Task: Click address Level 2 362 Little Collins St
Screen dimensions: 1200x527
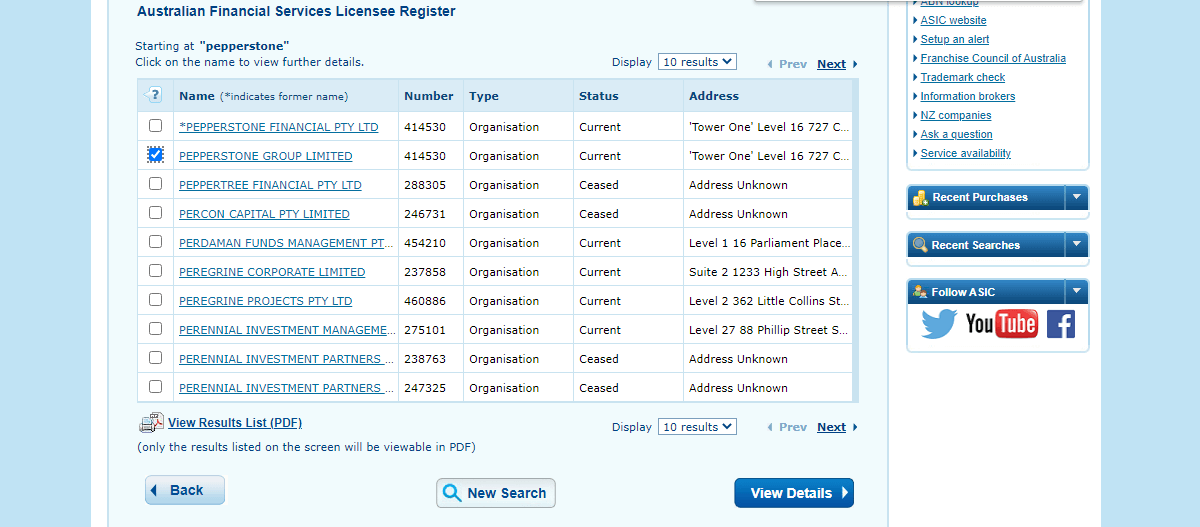Action: (769, 301)
